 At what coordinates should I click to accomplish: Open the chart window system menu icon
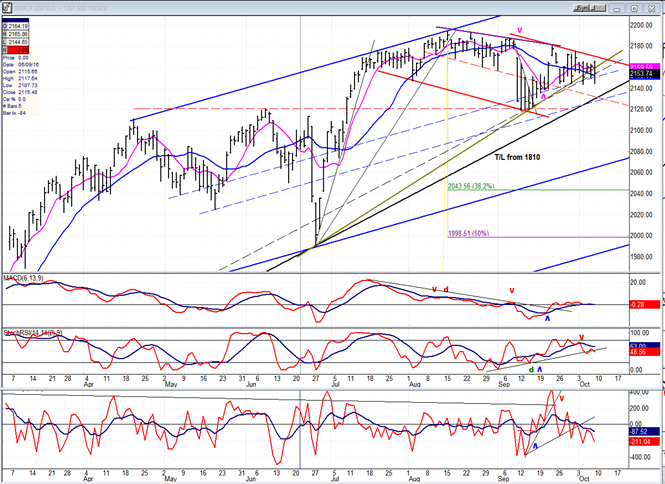[x=6, y=8]
